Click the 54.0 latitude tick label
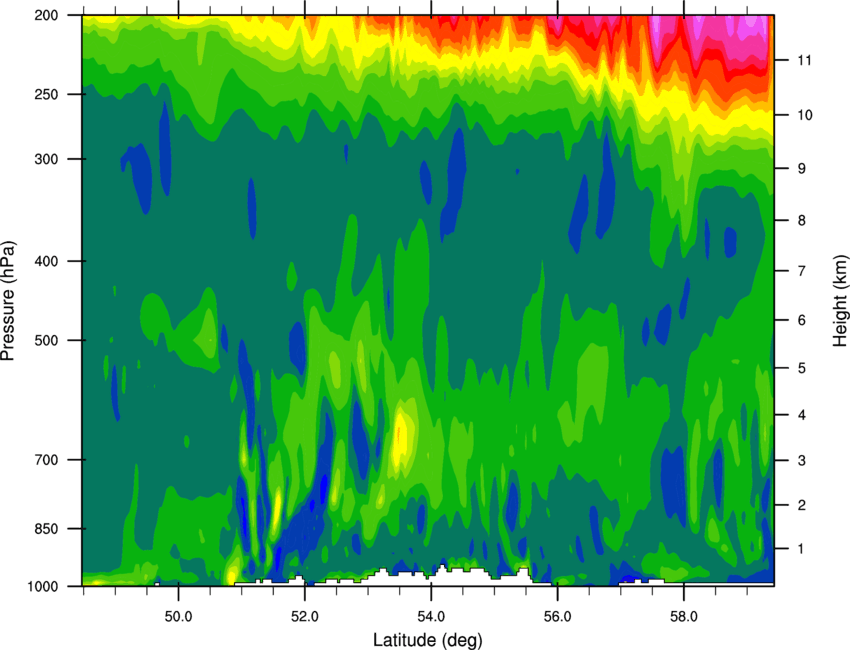Viewport: 850px width, 650px height. click(x=432, y=617)
